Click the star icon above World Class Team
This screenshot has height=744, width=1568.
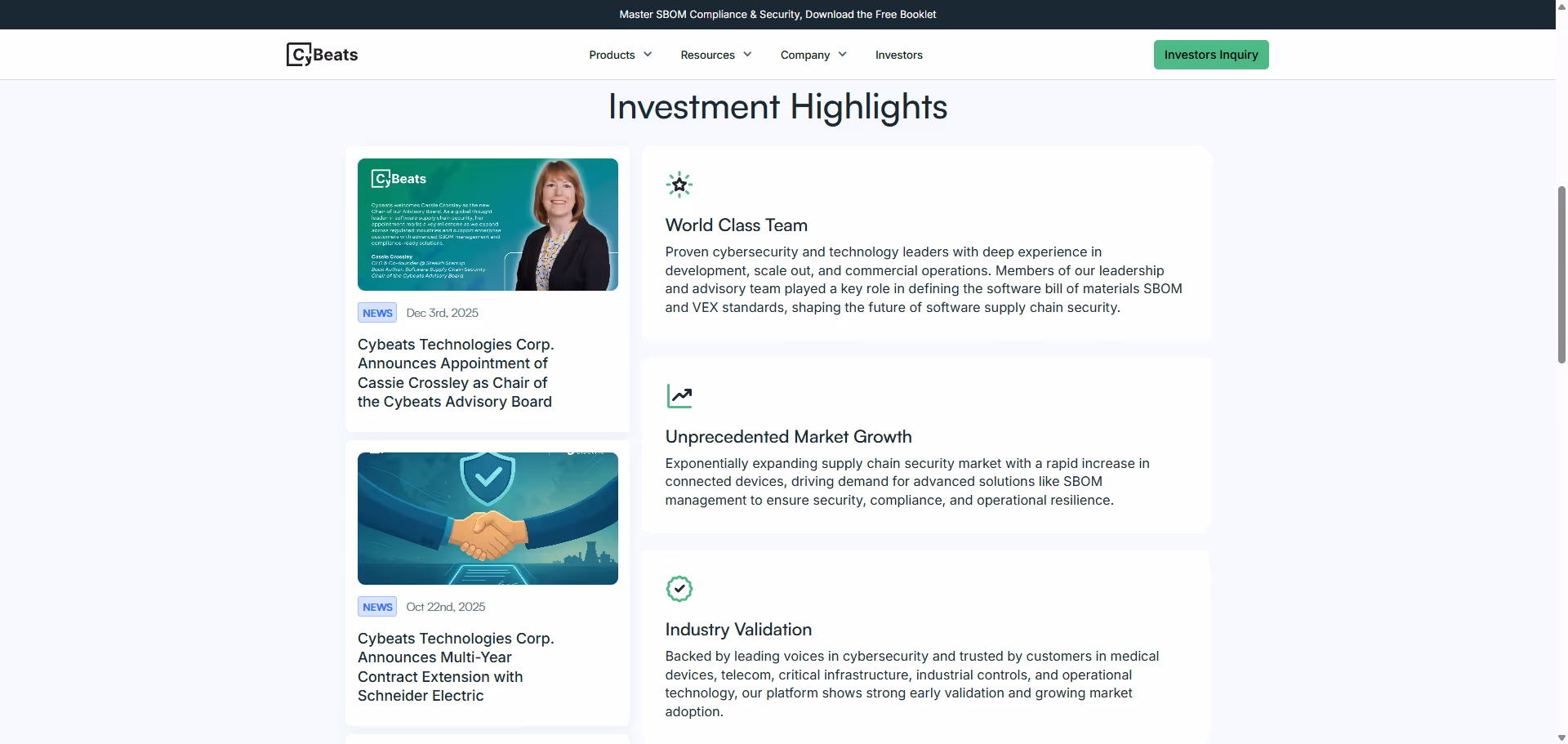coord(679,185)
